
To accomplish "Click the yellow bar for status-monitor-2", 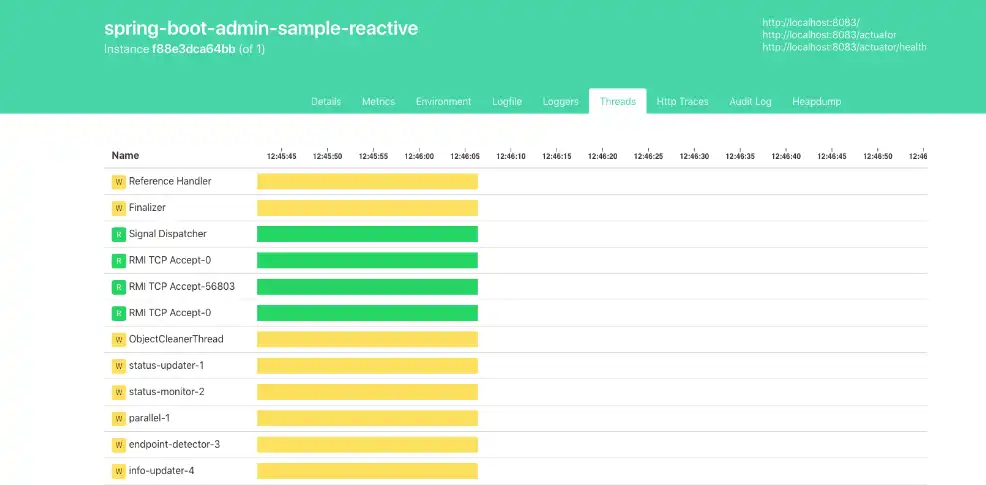I will coord(367,392).
